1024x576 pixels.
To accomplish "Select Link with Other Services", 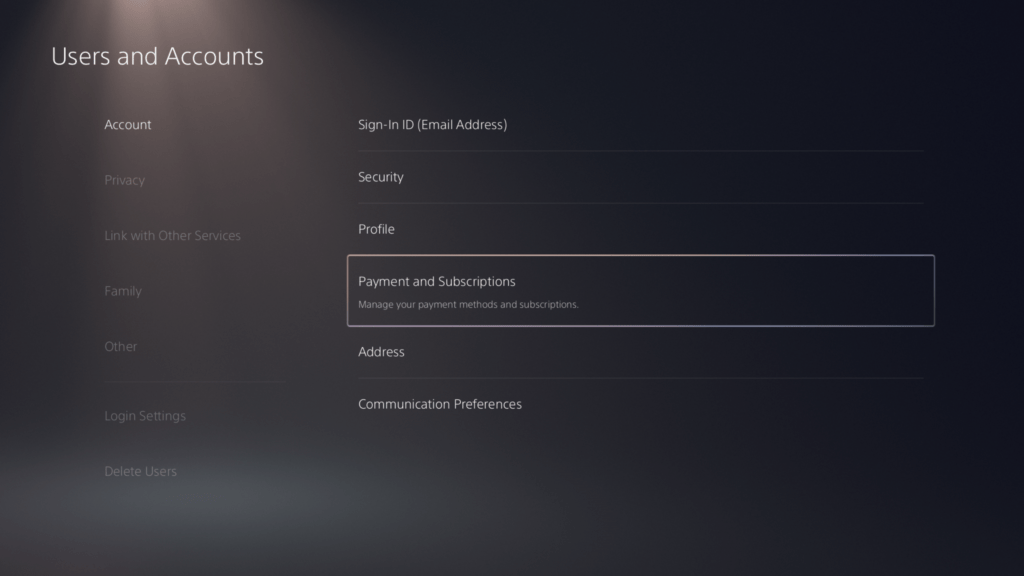I will click(172, 235).
